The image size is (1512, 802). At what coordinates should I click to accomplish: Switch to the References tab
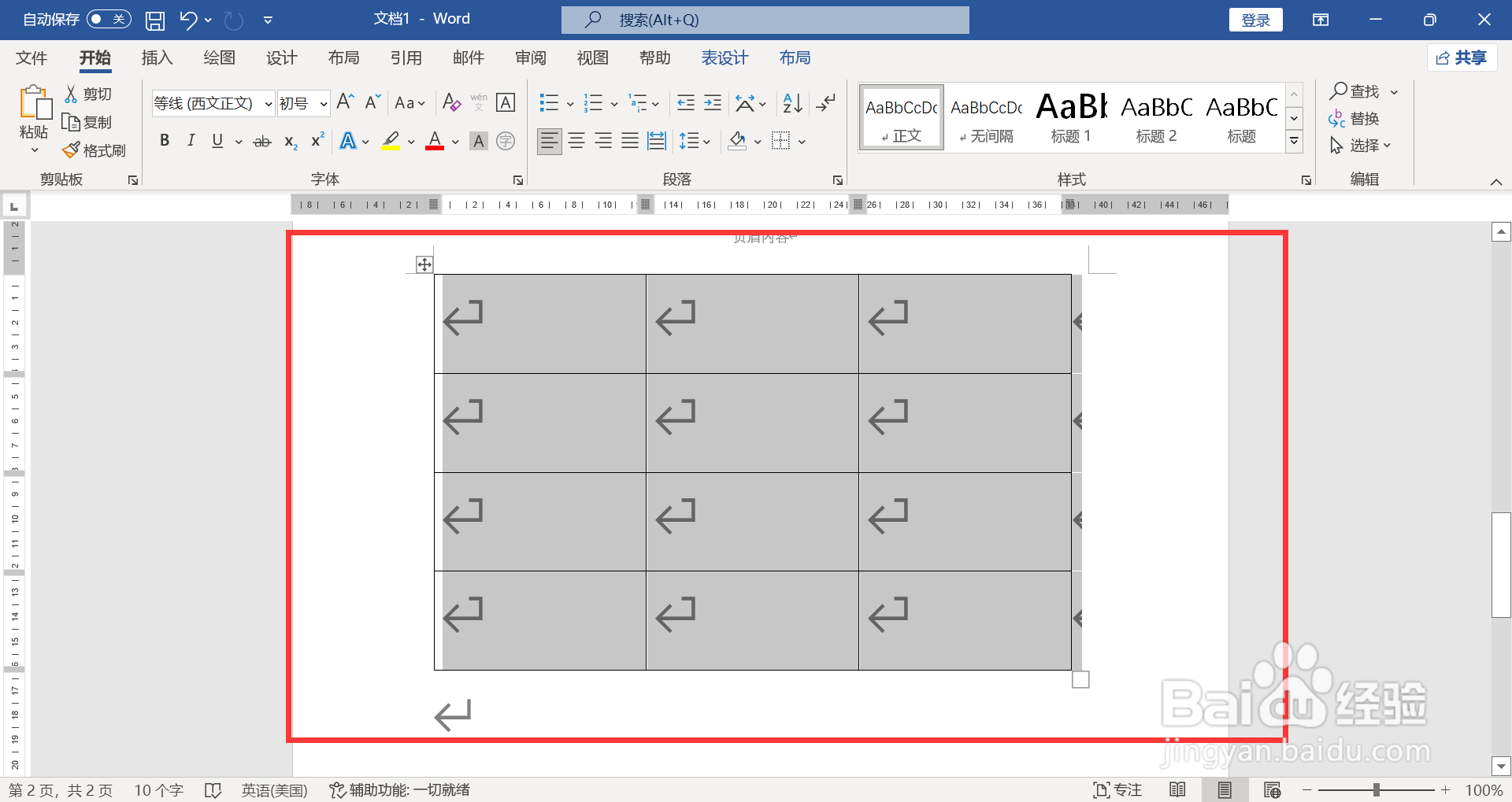(x=406, y=57)
